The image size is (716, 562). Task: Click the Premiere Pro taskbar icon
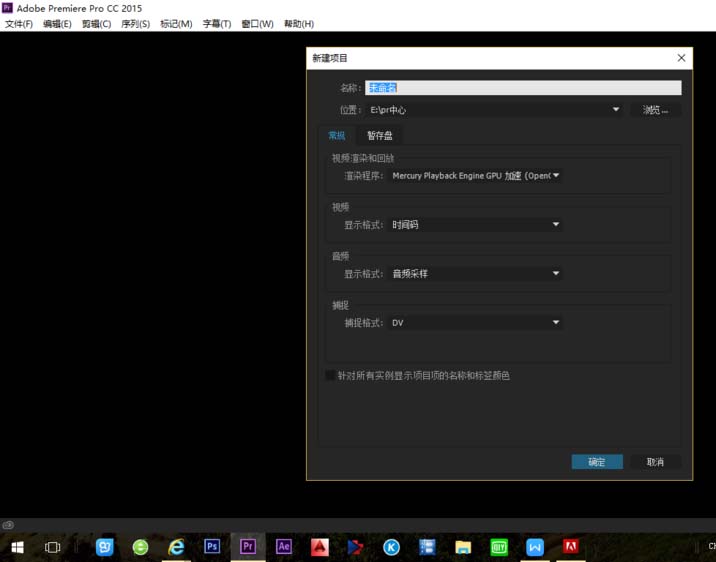[x=248, y=546]
